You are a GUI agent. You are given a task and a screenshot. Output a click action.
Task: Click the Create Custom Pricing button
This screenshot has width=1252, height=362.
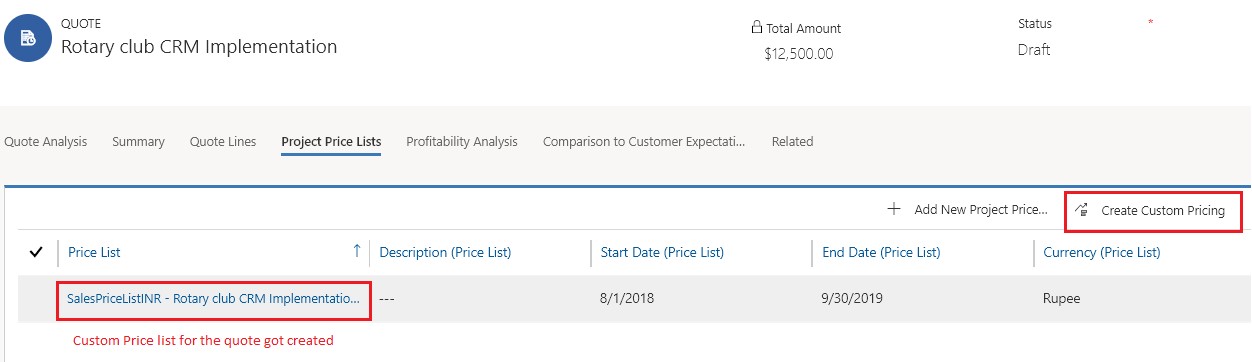click(x=1154, y=211)
